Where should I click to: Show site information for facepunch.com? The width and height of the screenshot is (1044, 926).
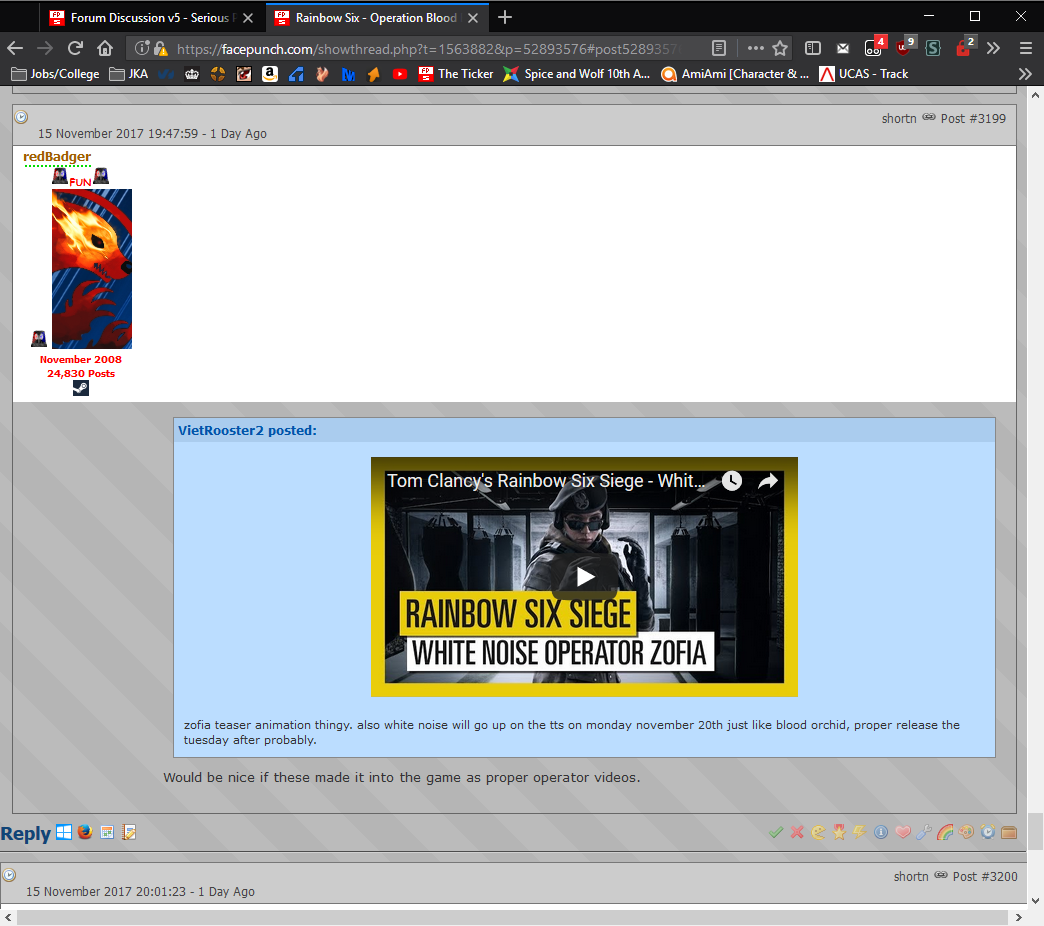tap(141, 48)
